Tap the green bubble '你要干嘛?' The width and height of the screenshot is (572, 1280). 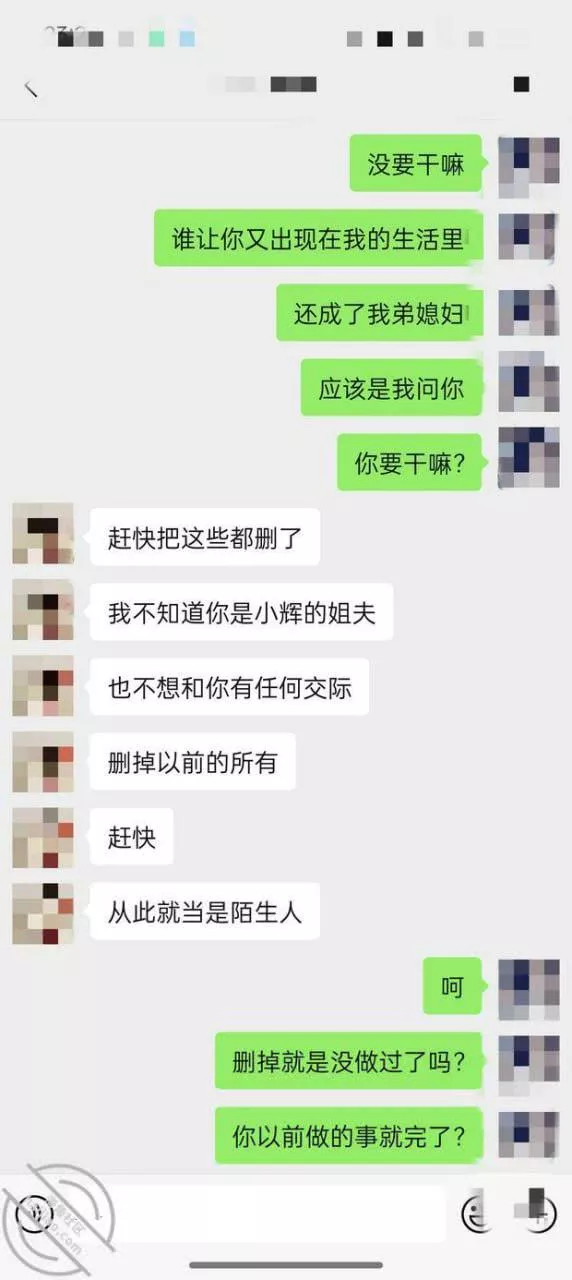410,462
